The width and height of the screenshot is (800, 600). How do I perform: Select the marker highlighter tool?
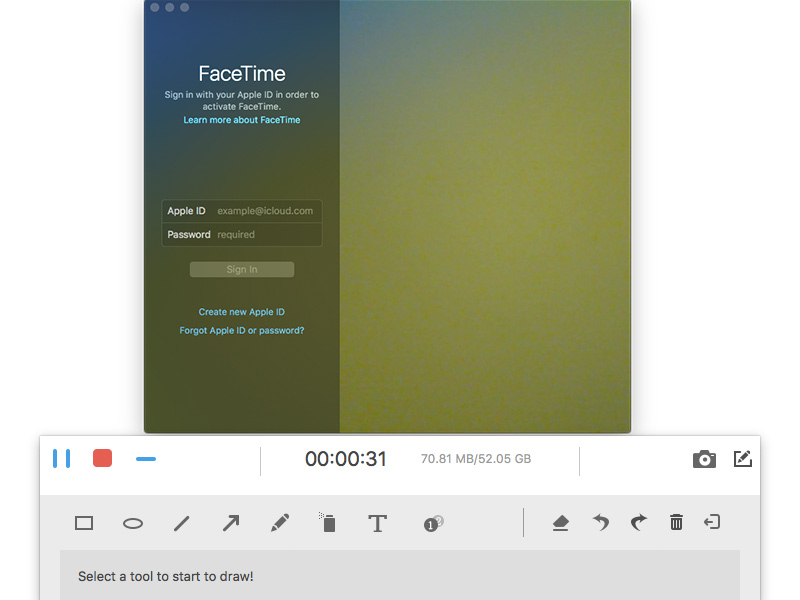click(328, 522)
